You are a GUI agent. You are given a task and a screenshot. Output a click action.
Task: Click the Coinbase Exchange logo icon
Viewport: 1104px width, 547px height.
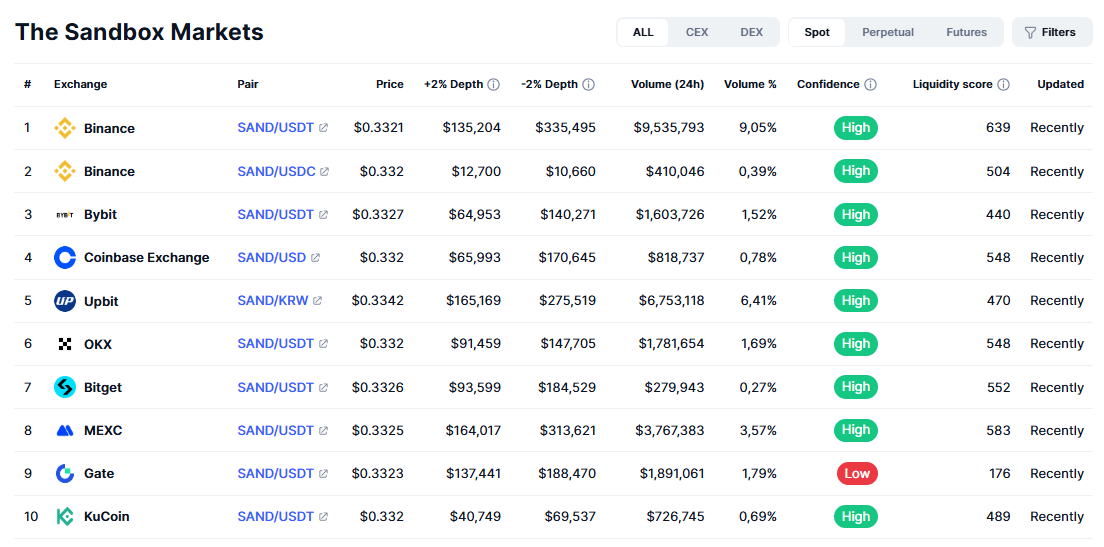65,258
